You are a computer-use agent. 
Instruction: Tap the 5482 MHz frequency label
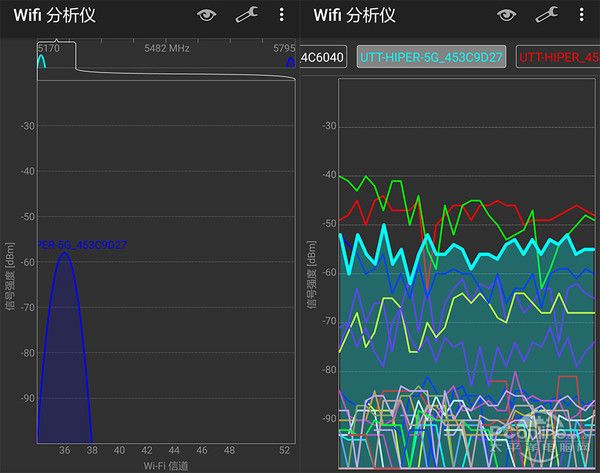pos(166,47)
